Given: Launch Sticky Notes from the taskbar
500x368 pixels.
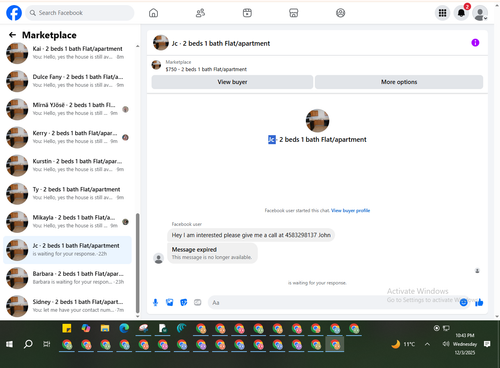Looking at the screenshot, I should pos(67,328).
